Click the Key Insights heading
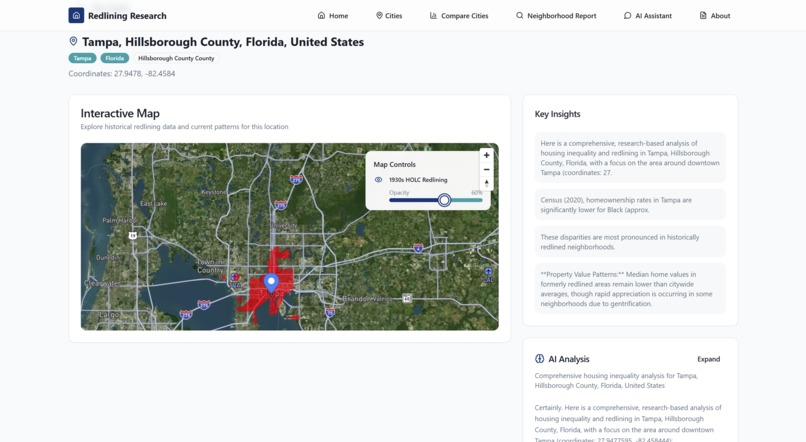 pyautogui.click(x=557, y=114)
